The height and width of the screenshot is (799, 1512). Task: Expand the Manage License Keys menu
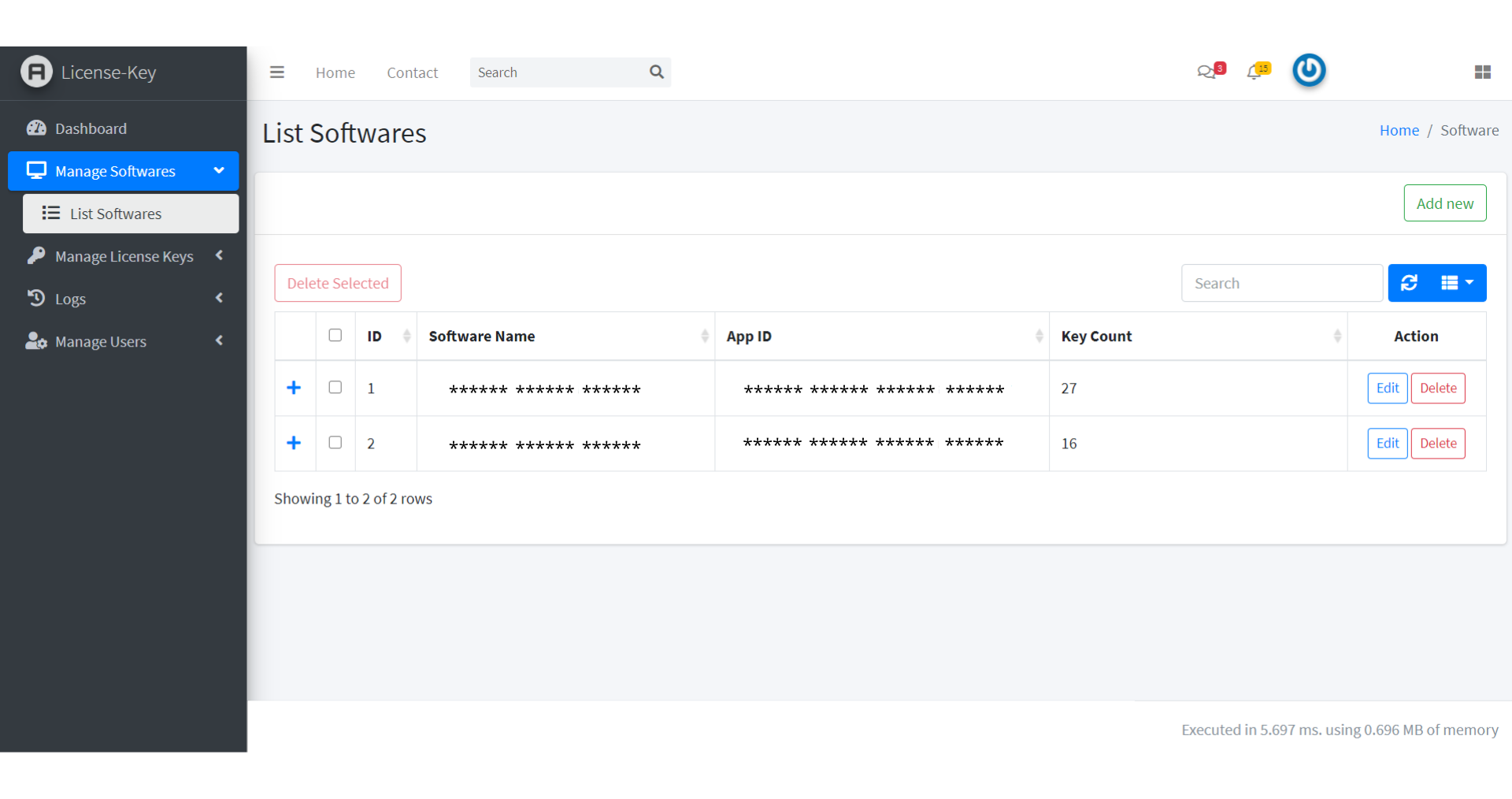tap(124, 256)
